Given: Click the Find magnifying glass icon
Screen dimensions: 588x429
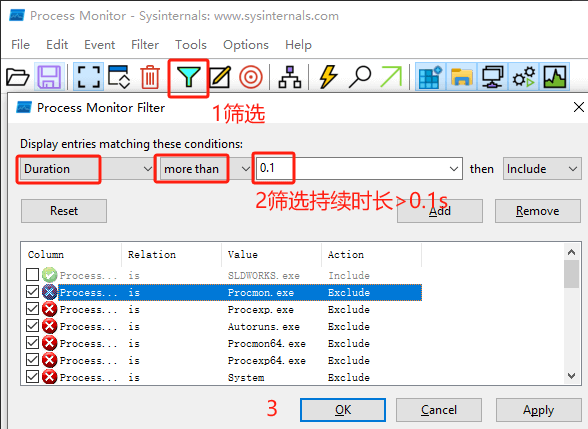Looking at the screenshot, I should (x=360, y=77).
